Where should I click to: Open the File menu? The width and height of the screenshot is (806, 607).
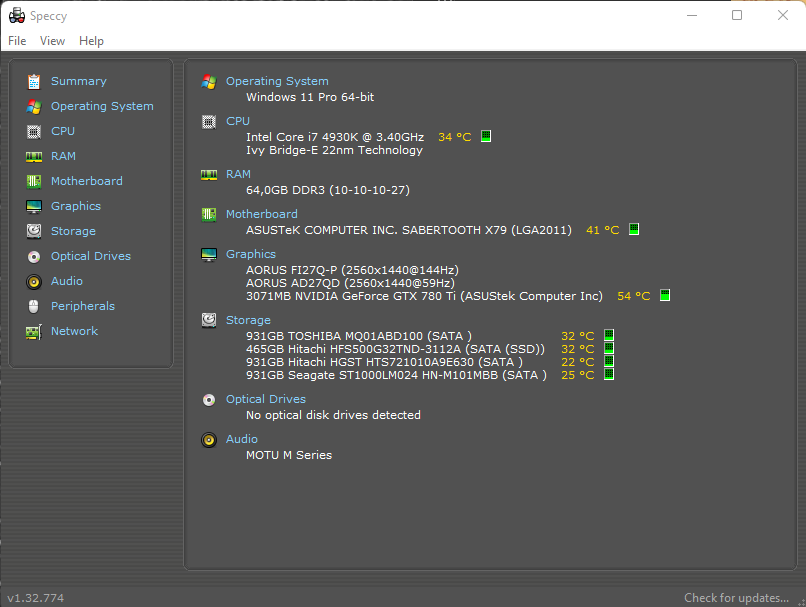[x=16, y=41]
